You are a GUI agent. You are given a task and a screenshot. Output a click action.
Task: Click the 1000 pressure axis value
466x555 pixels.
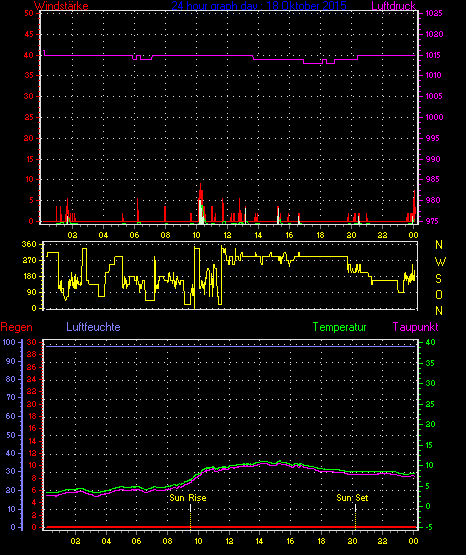pyautogui.click(x=434, y=117)
